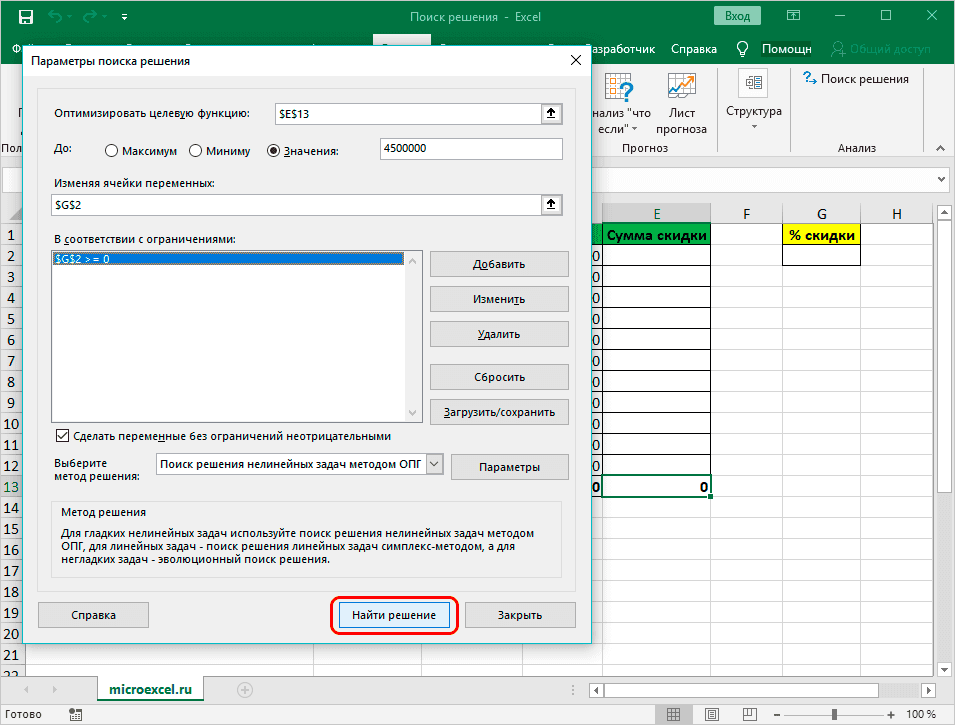The image size is (955, 725).
Task: Collapse dialog using target cell range selector
Action: [x=550, y=114]
